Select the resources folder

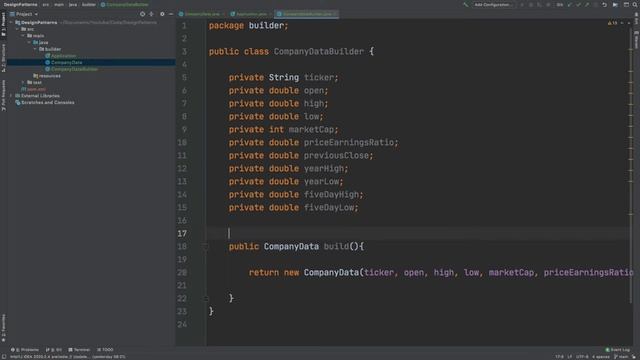point(47,76)
